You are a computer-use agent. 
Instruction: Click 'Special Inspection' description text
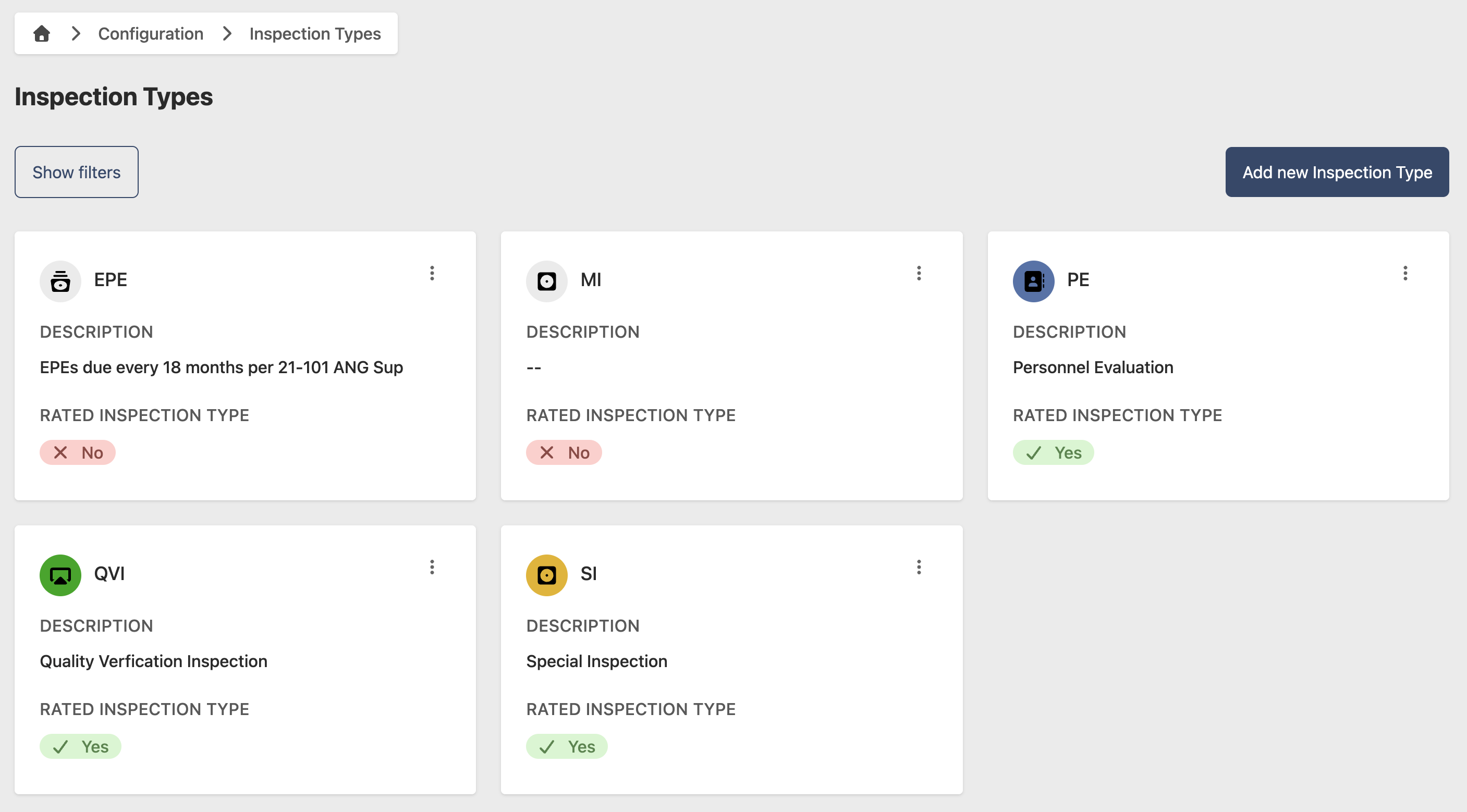597,661
